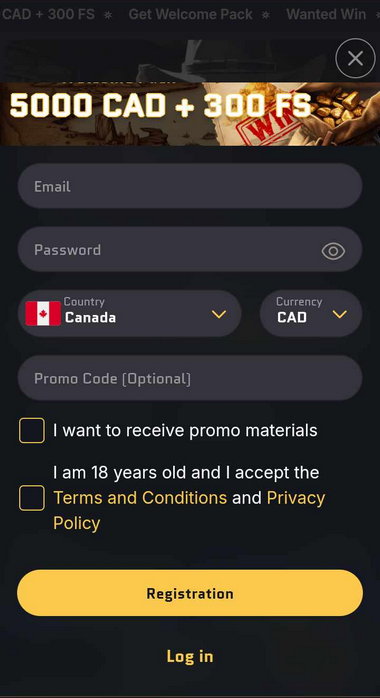Select Get Welcome Pack in ticker
This screenshot has width=380, height=698.
coord(190,14)
